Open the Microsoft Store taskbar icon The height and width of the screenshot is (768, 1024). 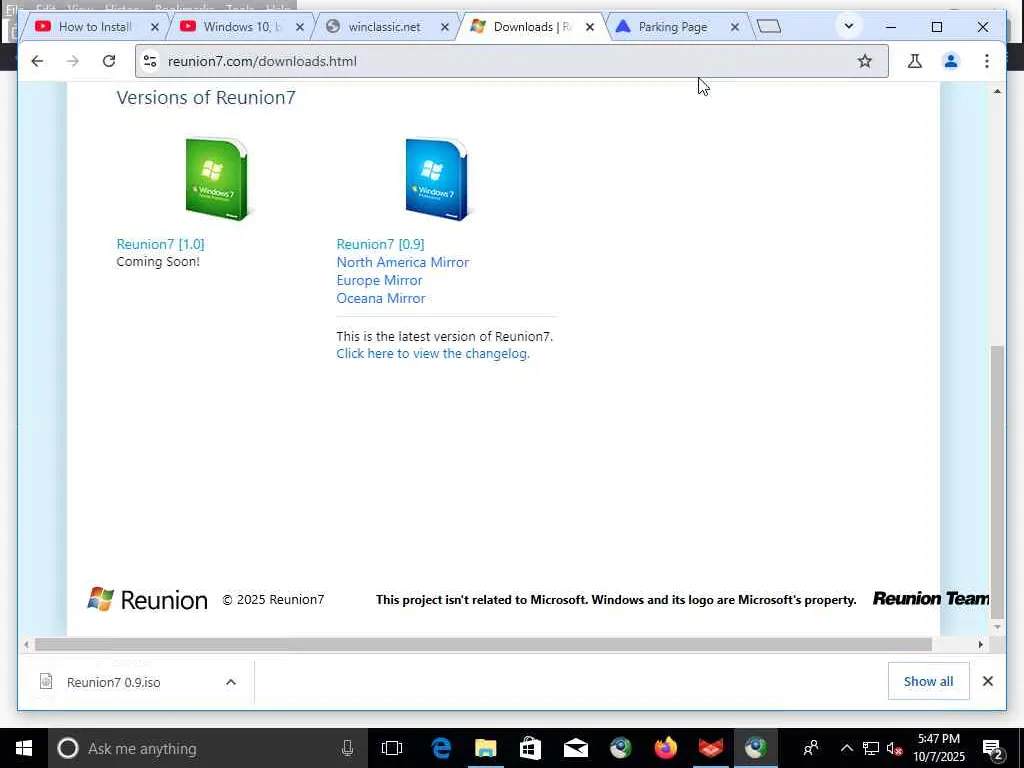pos(530,748)
